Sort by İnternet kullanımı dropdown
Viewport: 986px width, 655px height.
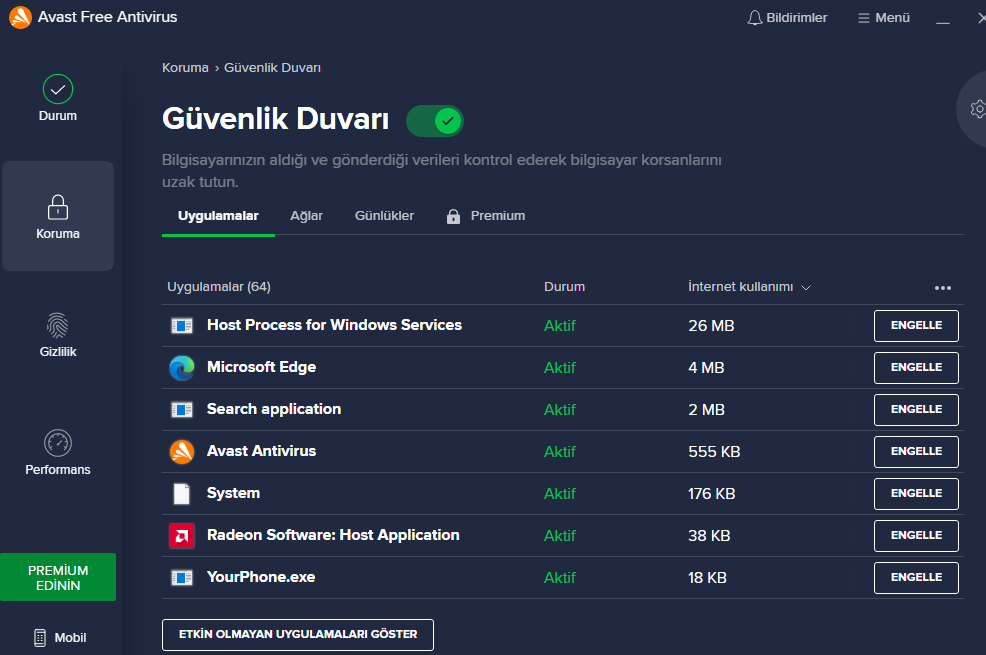749,287
